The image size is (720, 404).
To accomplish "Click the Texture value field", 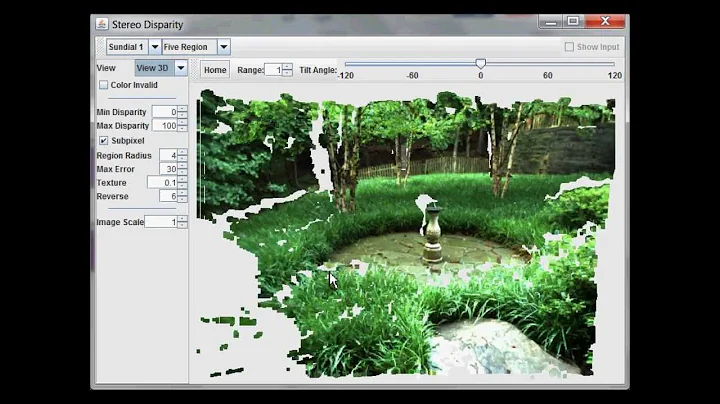I will click(x=162, y=182).
